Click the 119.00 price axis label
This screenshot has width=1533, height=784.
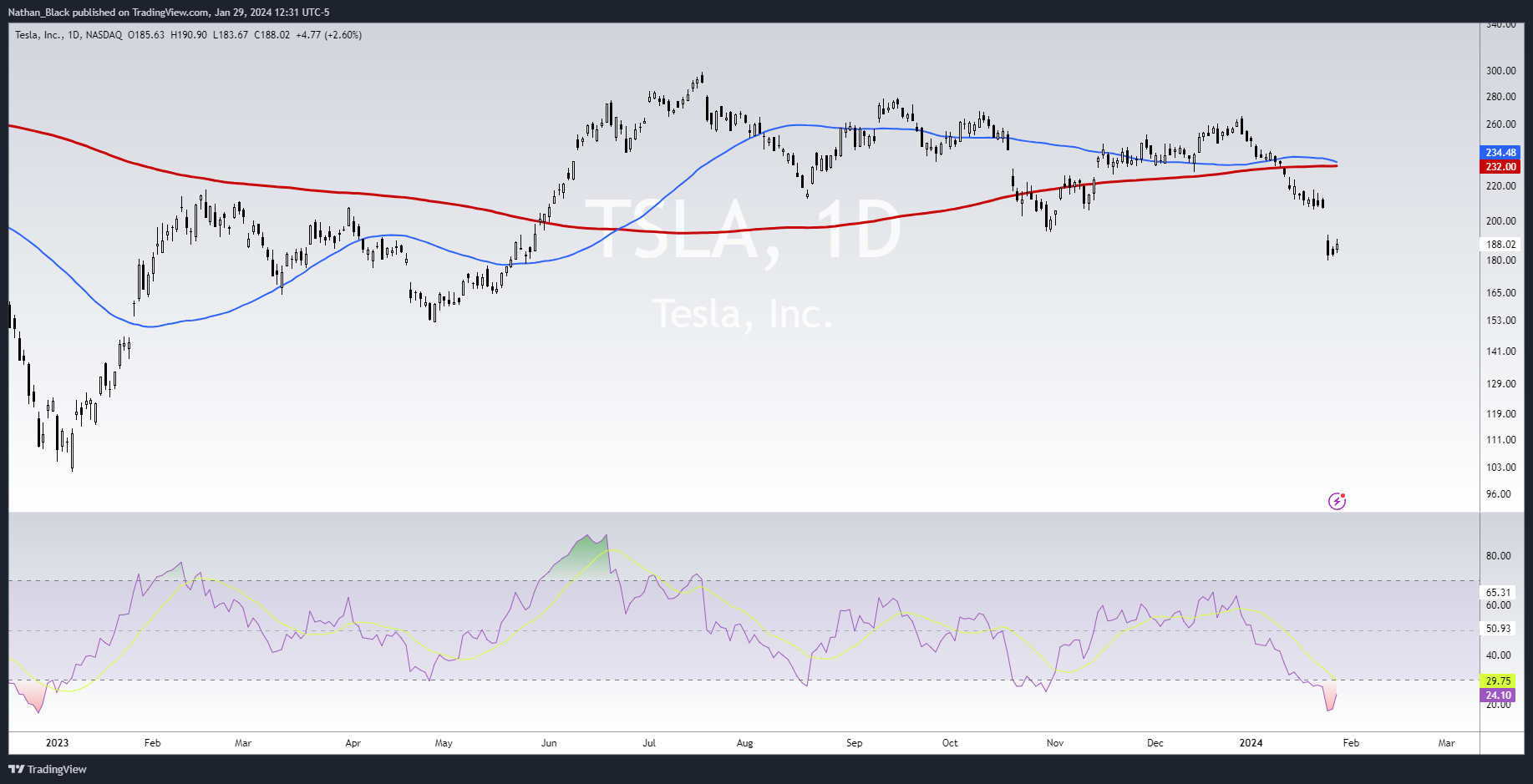click(x=1500, y=414)
